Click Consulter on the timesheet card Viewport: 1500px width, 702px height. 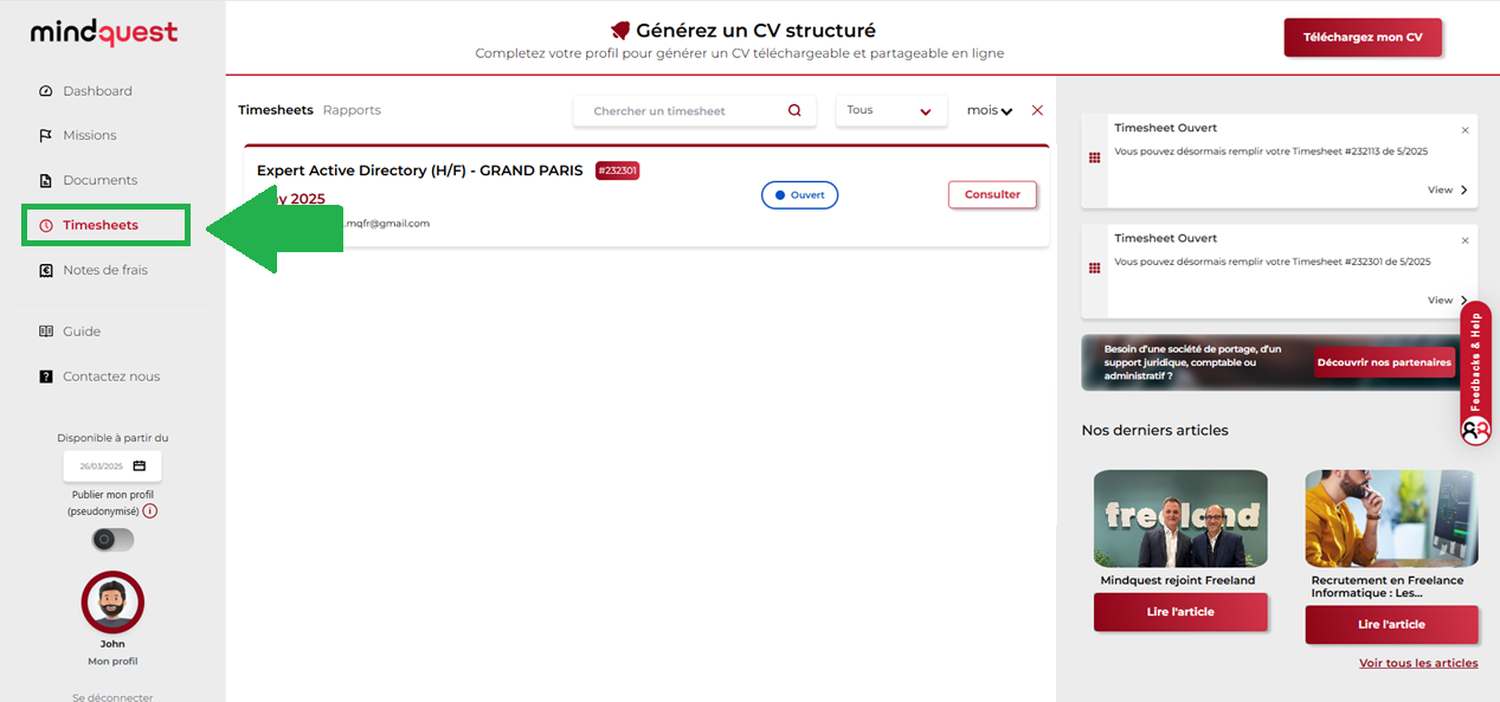click(992, 195)
